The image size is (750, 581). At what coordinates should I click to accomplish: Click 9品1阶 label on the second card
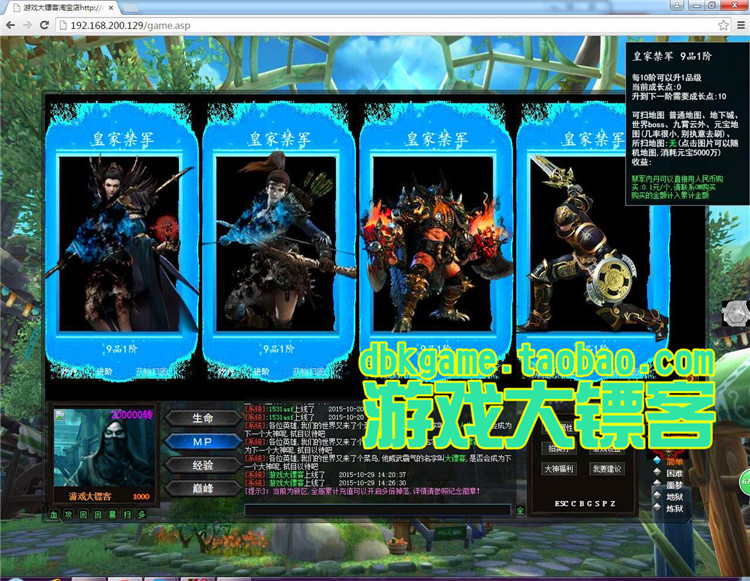click(x=278, y=349)
